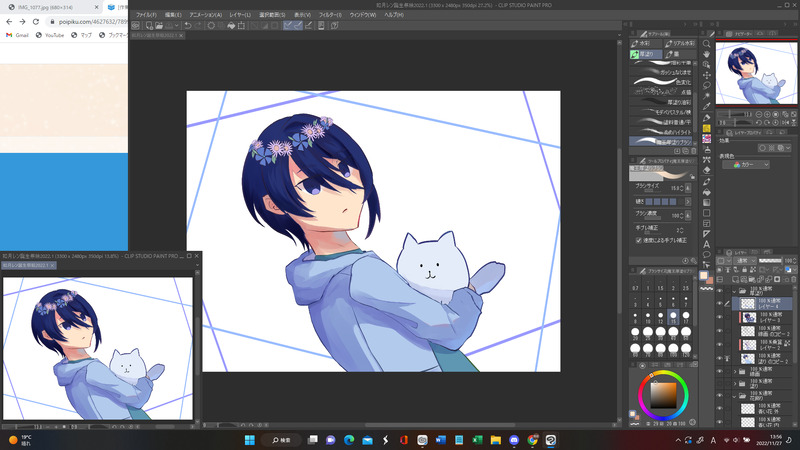The width and height of the screenshot is (800, 450).
Task: Select the Move layer tool
Action: pyautogui.click(x=707, y=75)
